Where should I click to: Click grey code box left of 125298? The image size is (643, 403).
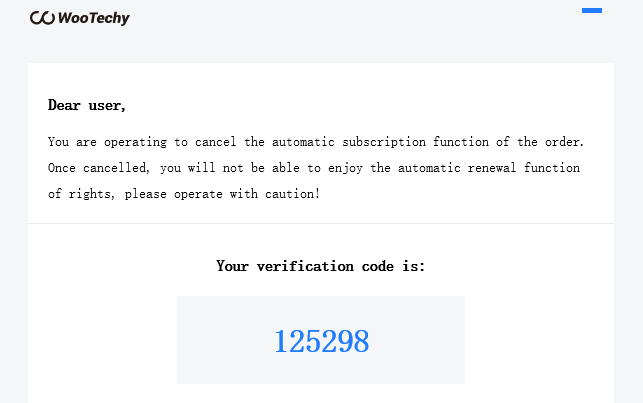(220, 341)
